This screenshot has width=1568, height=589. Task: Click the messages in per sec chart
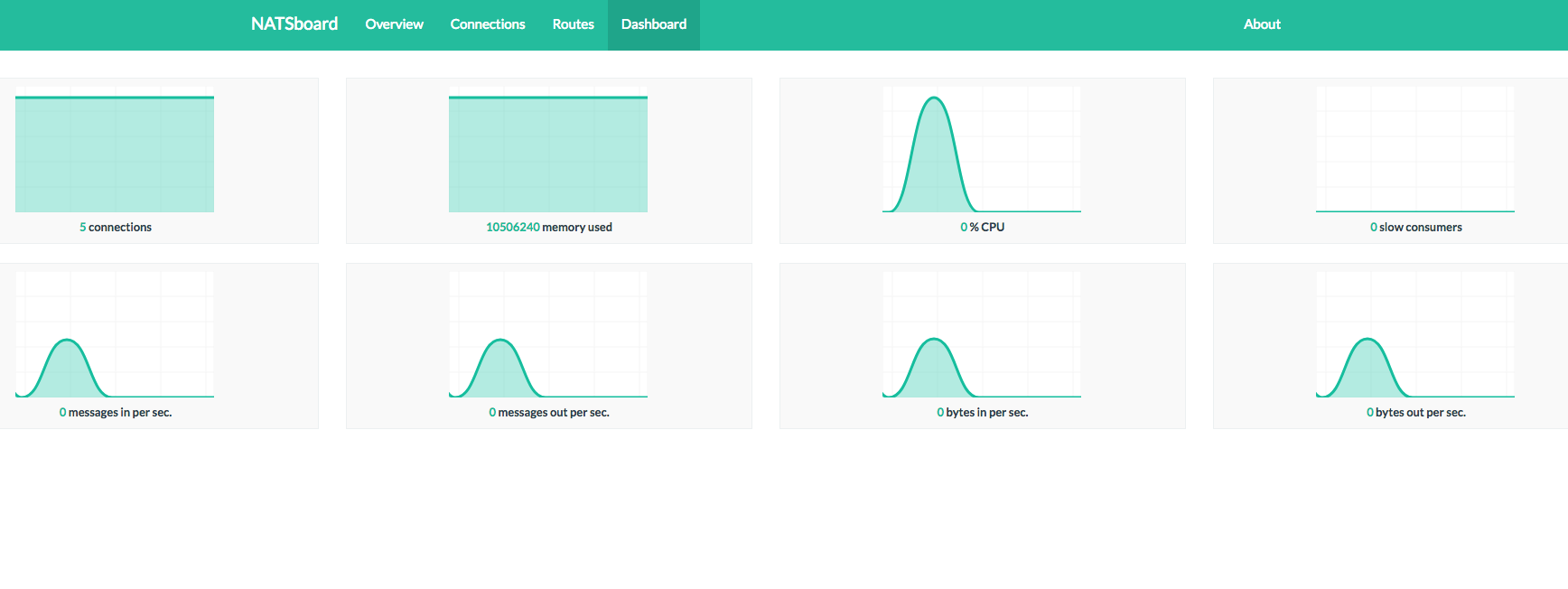point(115,335)
